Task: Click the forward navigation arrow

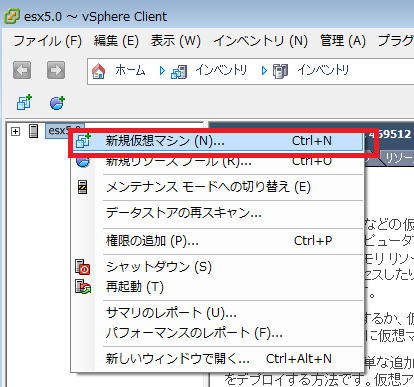Action: click(56, 70)
